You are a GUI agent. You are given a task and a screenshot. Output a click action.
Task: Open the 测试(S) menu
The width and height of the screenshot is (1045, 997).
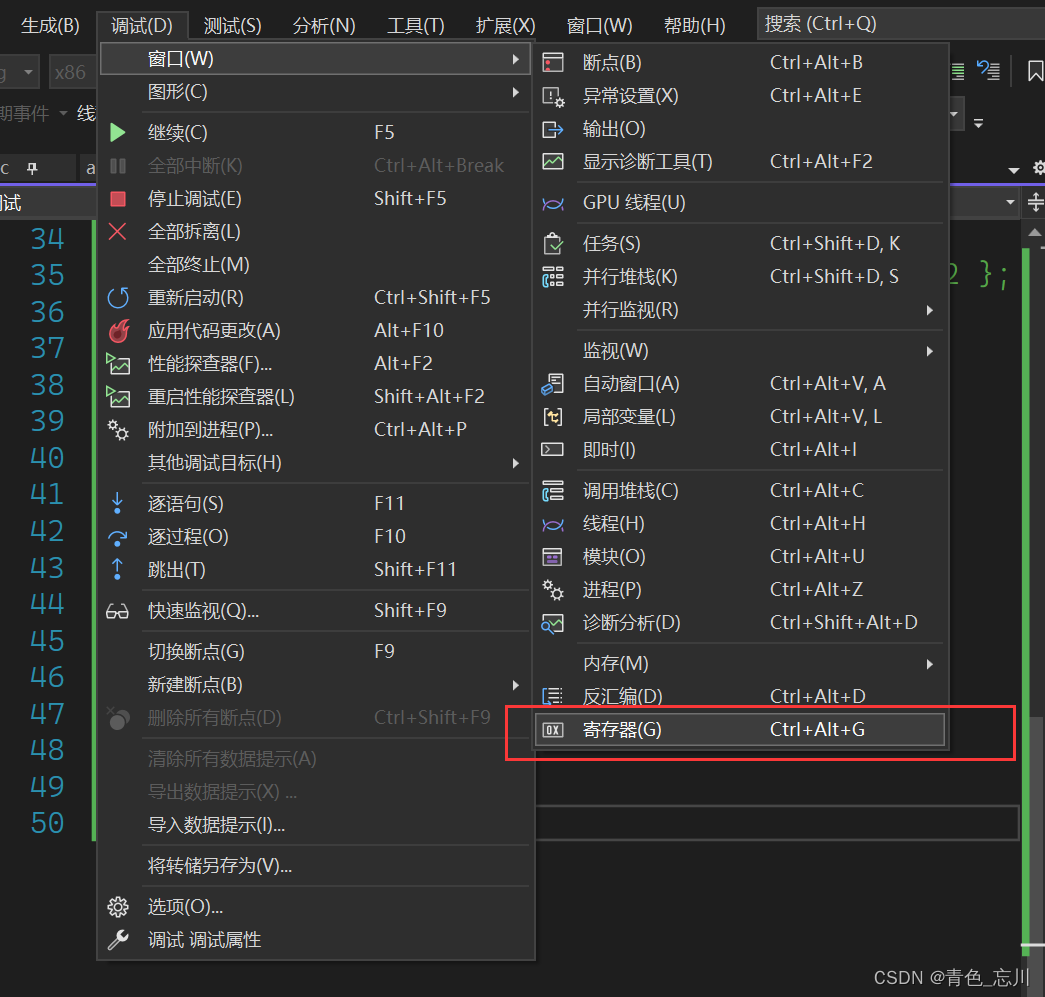[x=232, y=26]
